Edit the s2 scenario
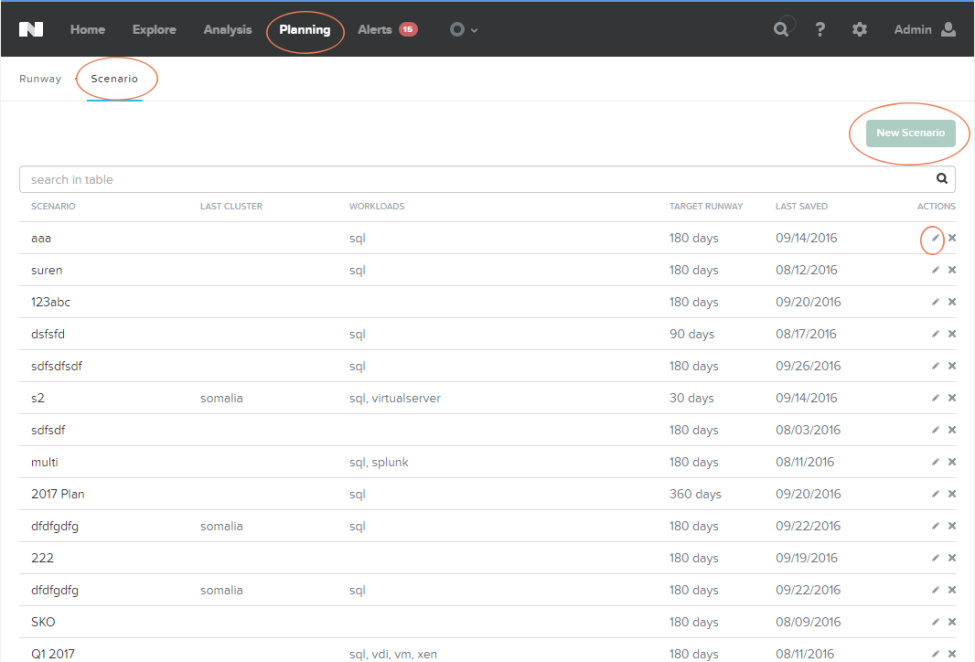 click(935, 398)
